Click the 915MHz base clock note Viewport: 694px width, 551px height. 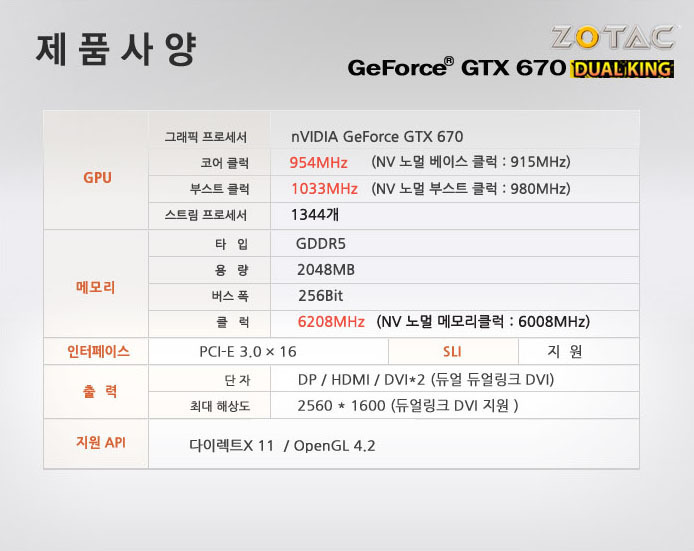[x=470, y=162]
